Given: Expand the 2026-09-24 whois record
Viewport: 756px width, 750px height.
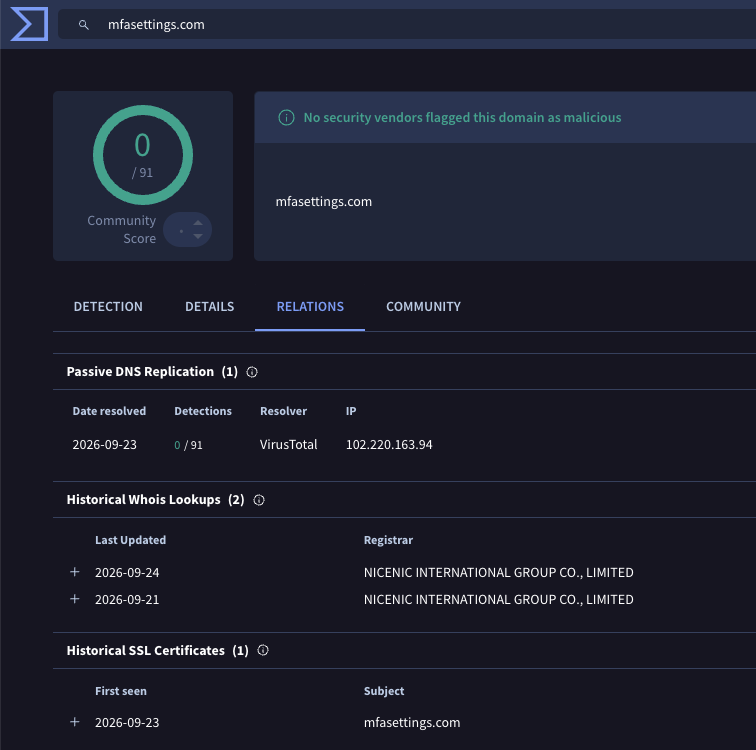Looking at the screenshot, I should pyautogui.click(x=75, y=572).
